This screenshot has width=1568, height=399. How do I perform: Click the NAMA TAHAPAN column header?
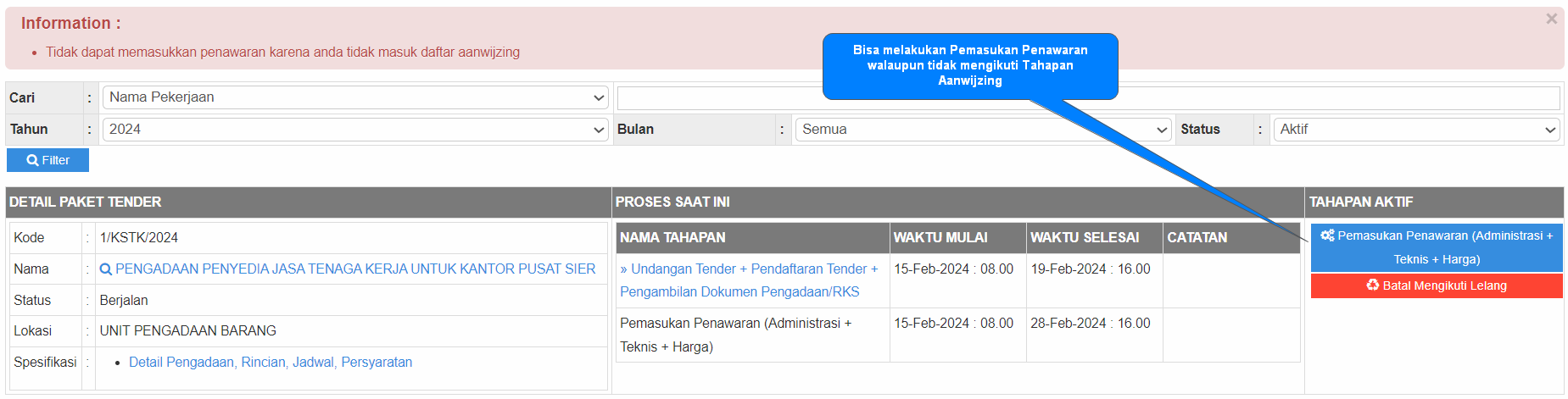(672, 238)
